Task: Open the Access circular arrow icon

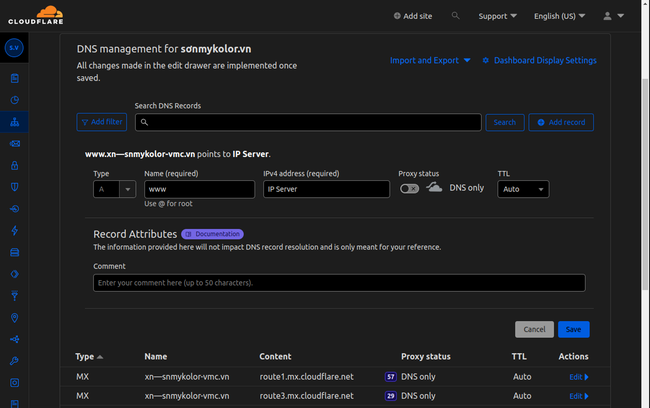Action: point(15,209)
